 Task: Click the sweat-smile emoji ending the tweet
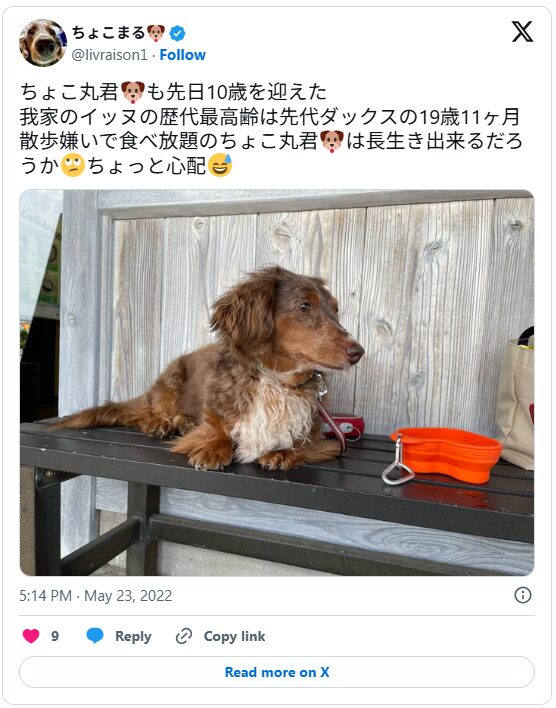pos(220,165)
